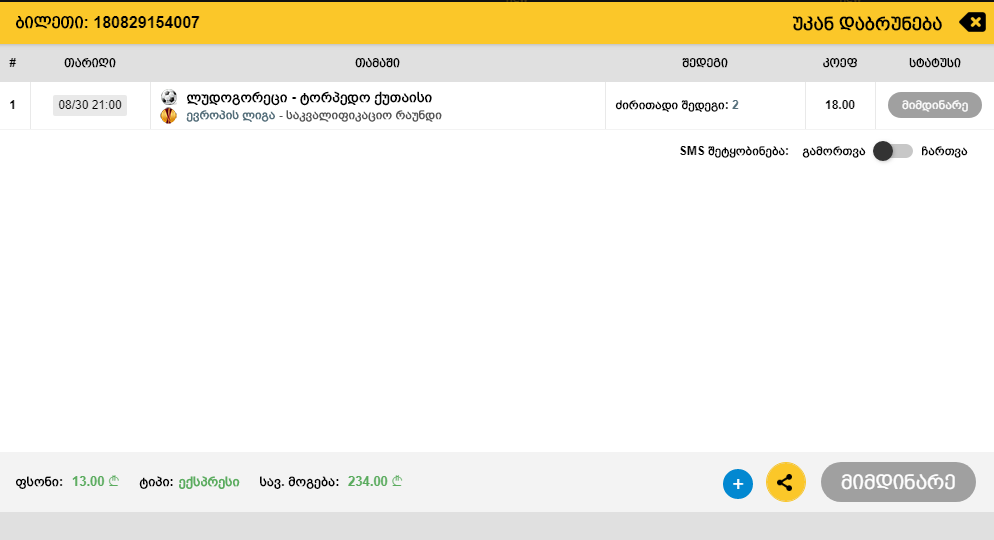The image size is (994, 540).
Task: Click the ძირითადი შედეგი: 2 result cell
Action: point(677,105)
